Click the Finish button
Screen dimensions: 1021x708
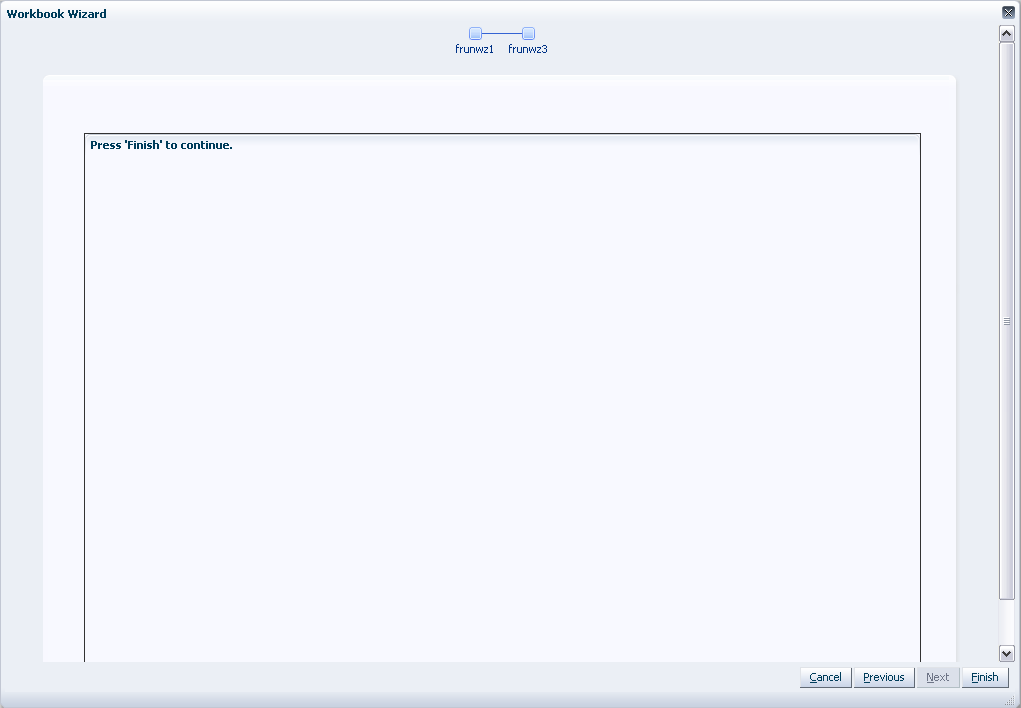coord(985,677)
